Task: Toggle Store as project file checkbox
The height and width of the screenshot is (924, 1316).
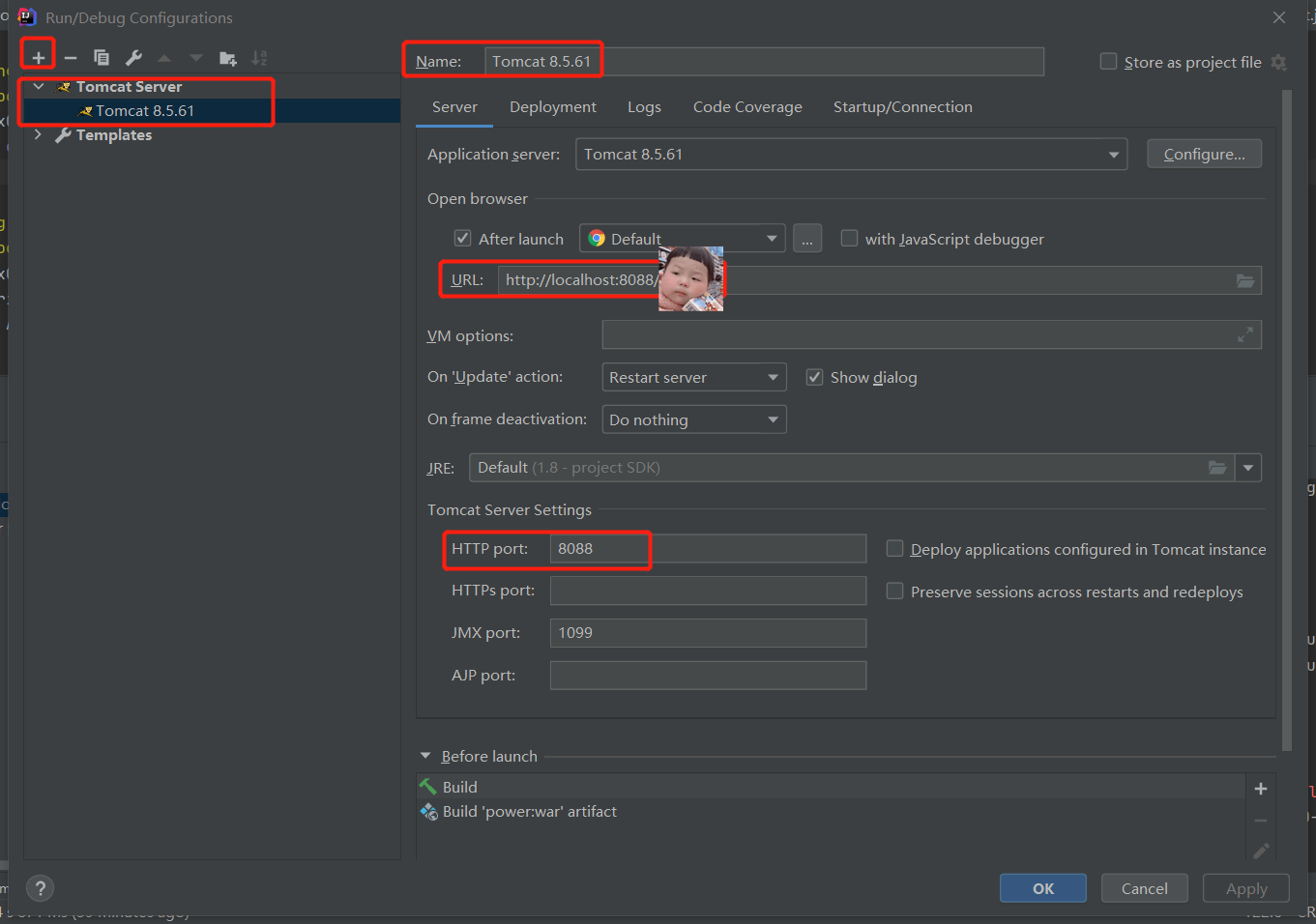Action: [1108, 62]
